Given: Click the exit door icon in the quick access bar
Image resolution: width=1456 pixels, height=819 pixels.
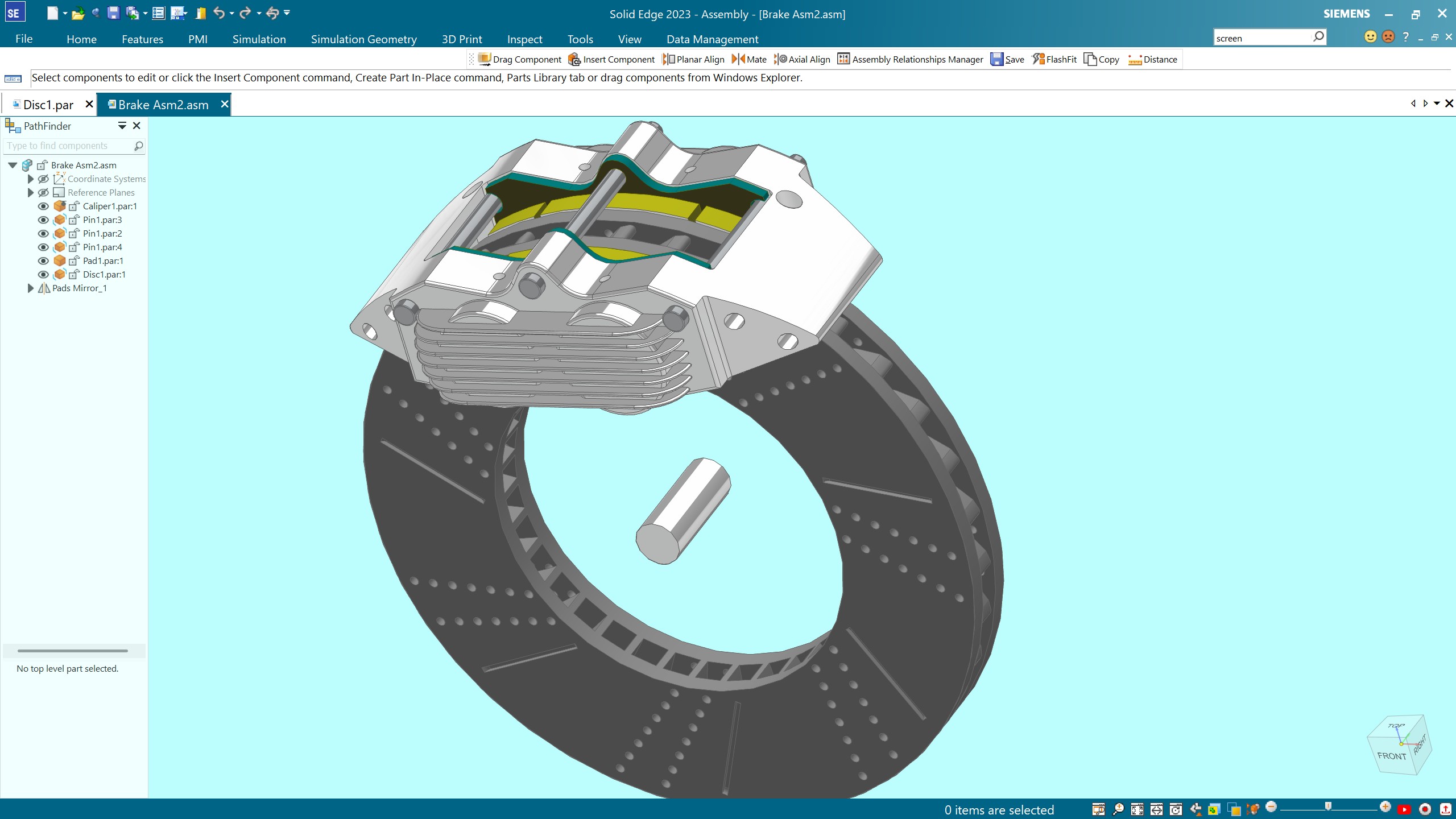Looking at the screenshot, I should [x=201, y=13].
